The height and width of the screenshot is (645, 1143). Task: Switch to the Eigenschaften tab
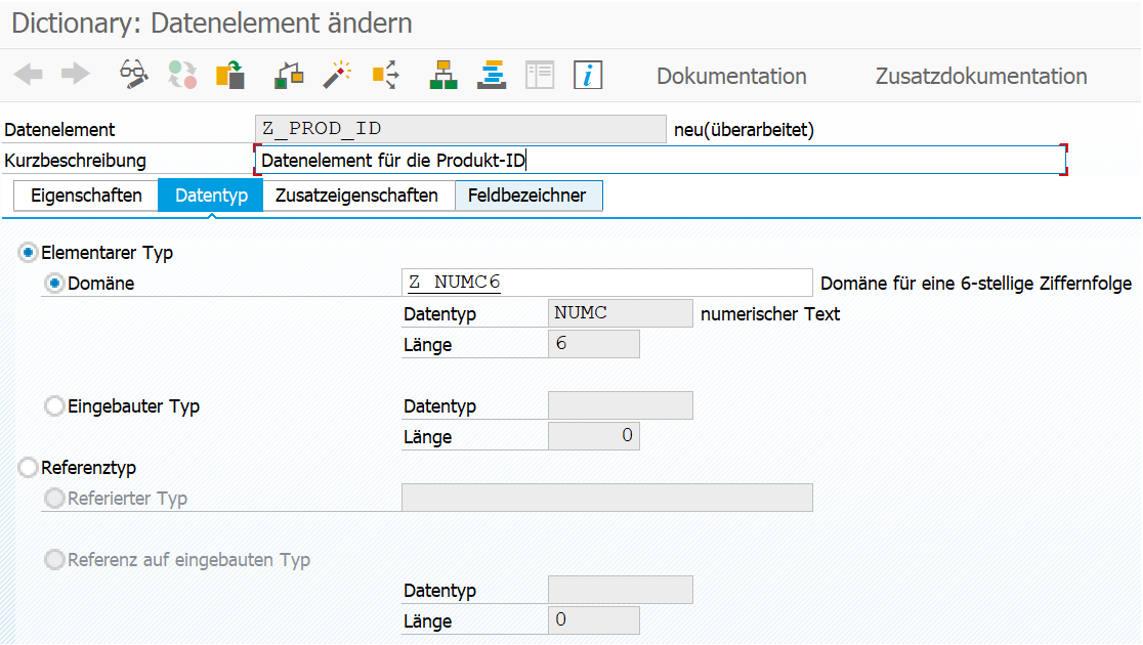point(86,195)
